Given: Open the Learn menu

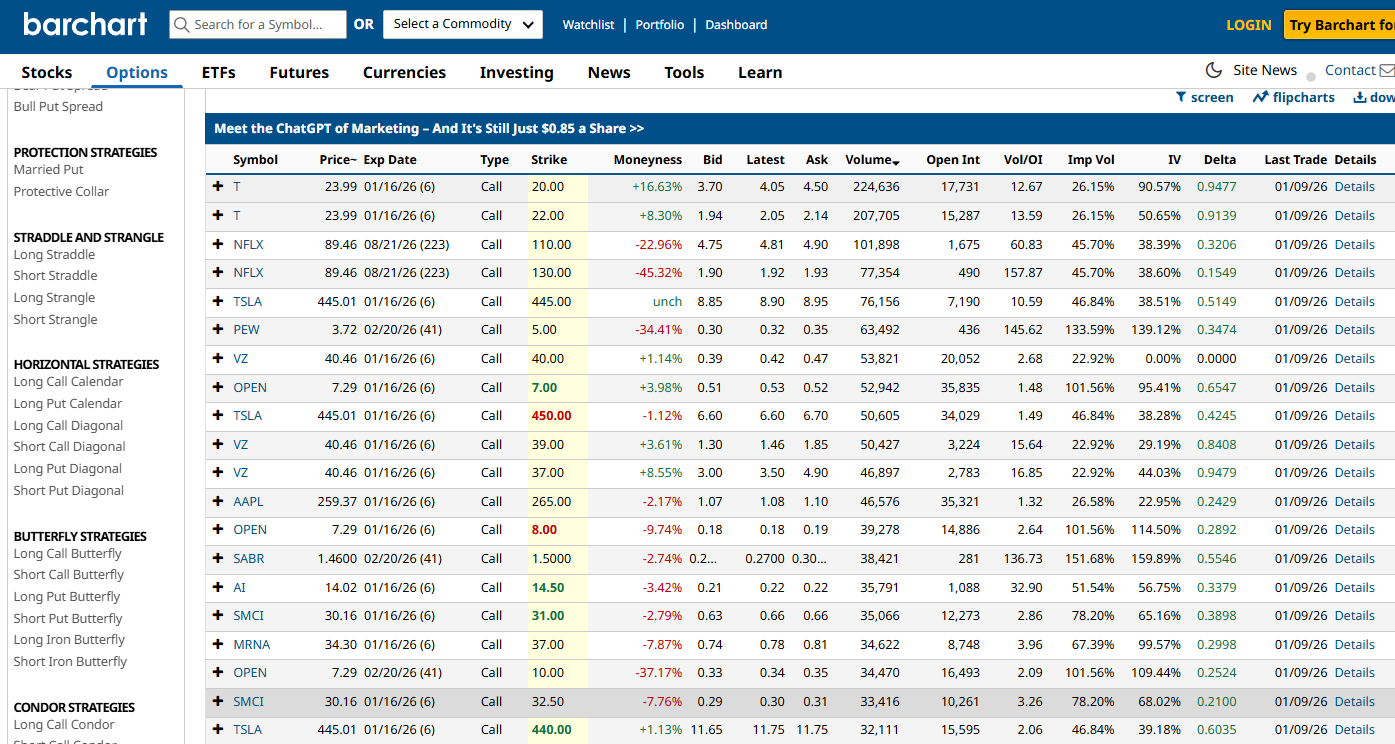Looking at the screenshot, I should coord(760,72).
